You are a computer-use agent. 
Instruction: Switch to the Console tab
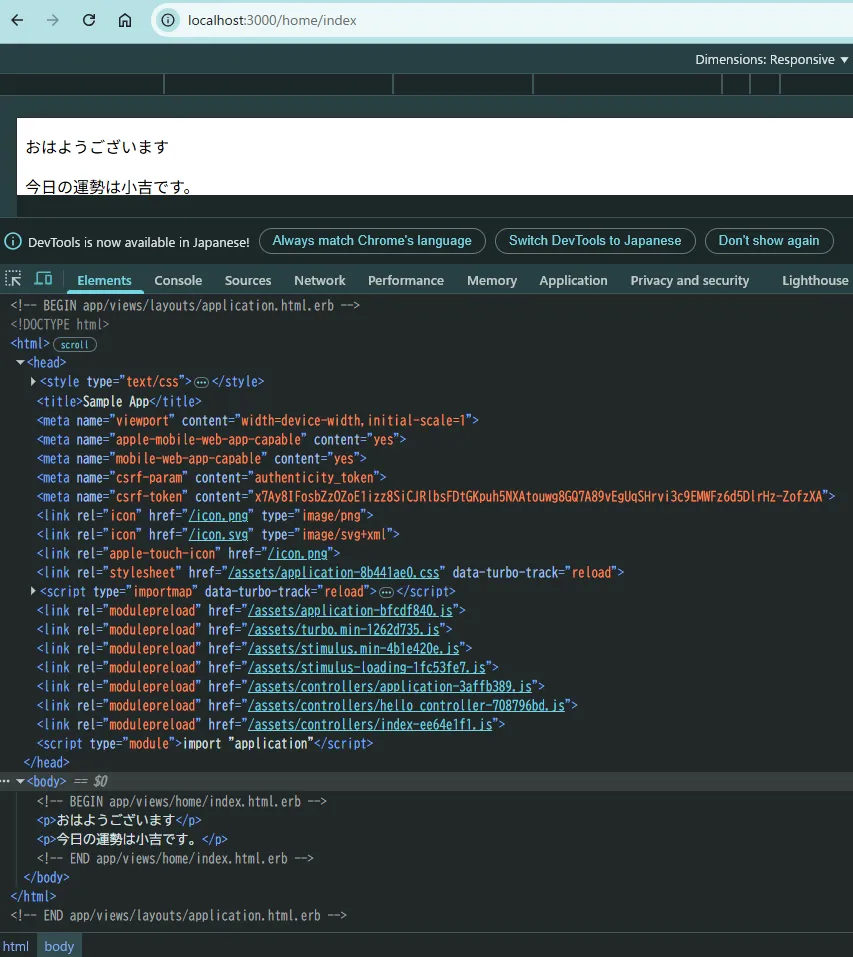[178, 280]
